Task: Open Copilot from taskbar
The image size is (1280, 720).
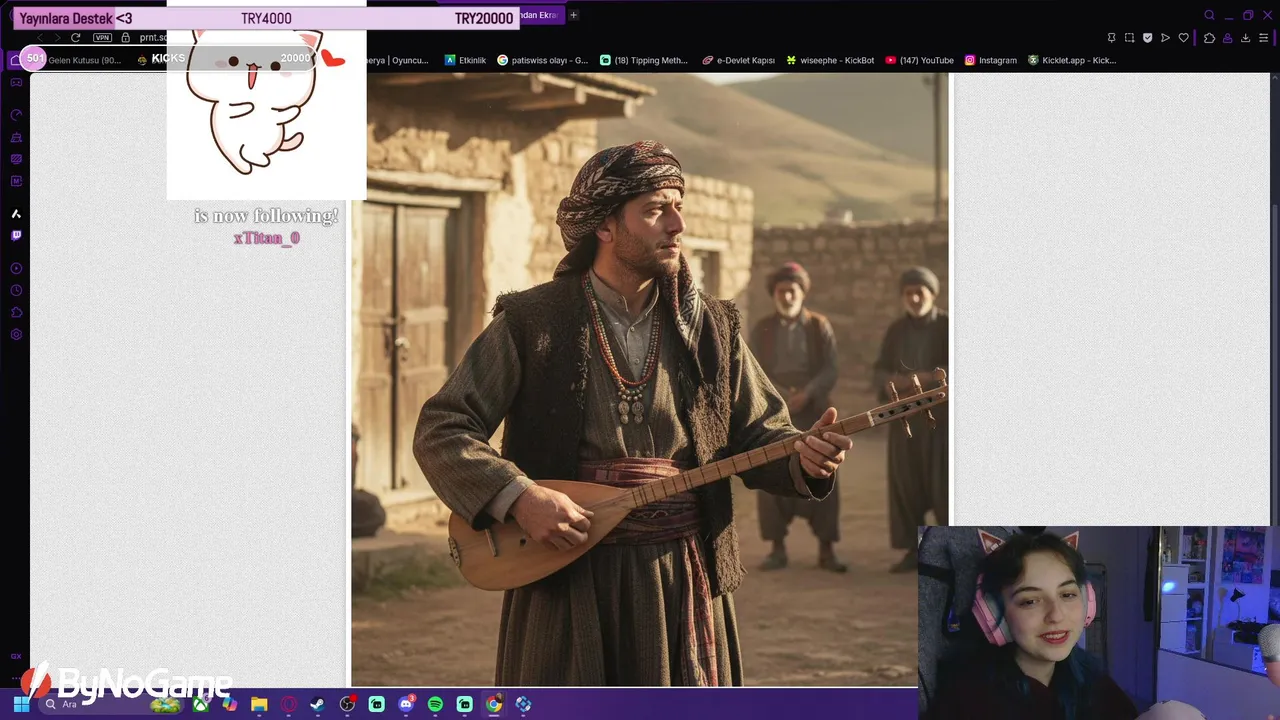Action: (230, 704)
